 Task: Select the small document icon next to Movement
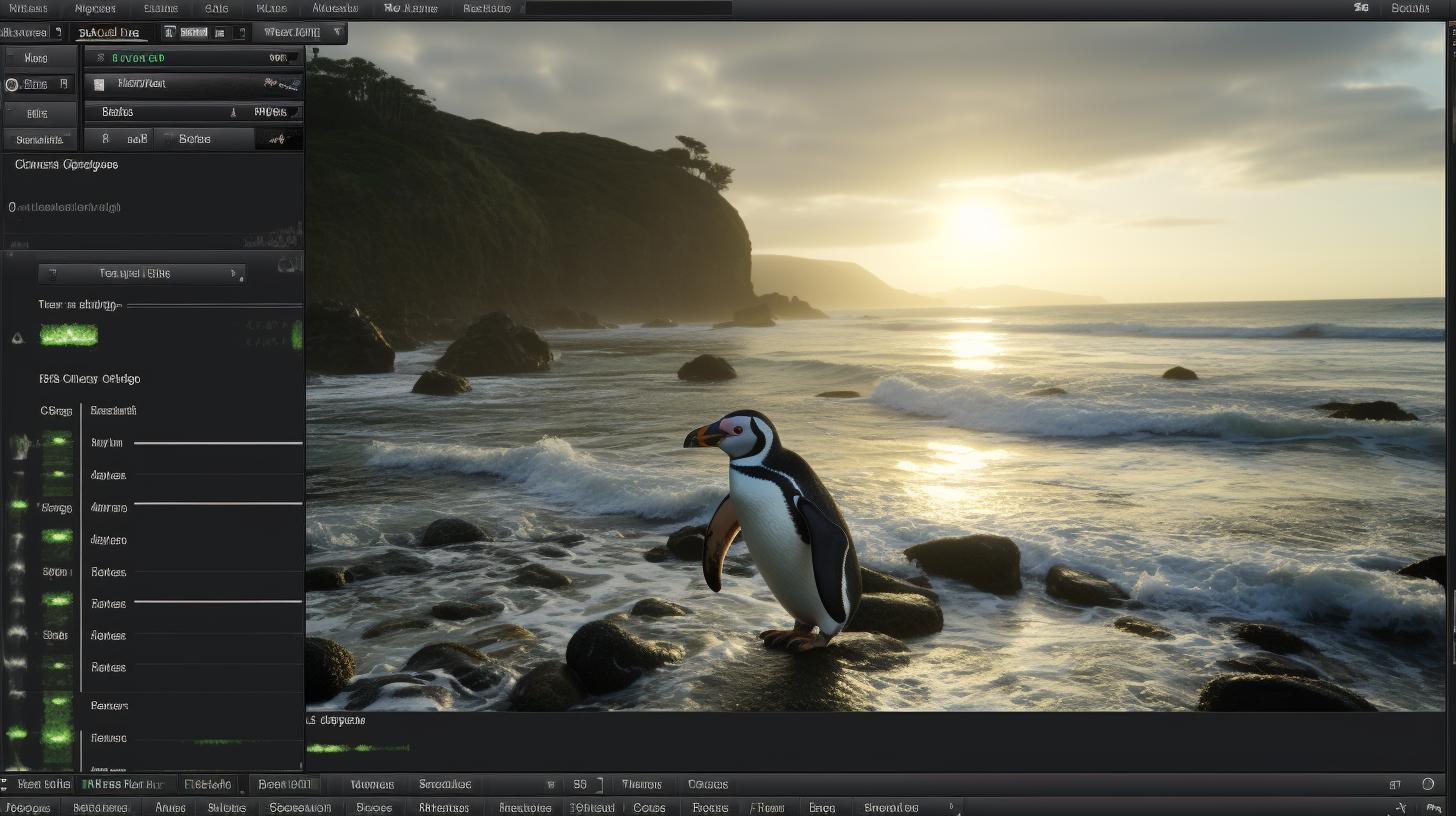point(100,85)
